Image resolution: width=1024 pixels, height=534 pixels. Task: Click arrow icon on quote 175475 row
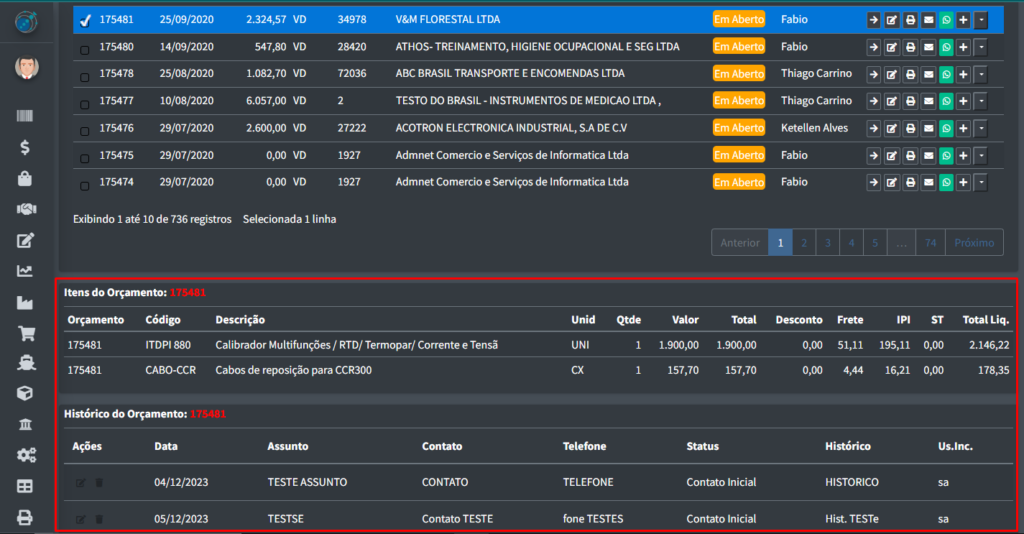[873, 155]
